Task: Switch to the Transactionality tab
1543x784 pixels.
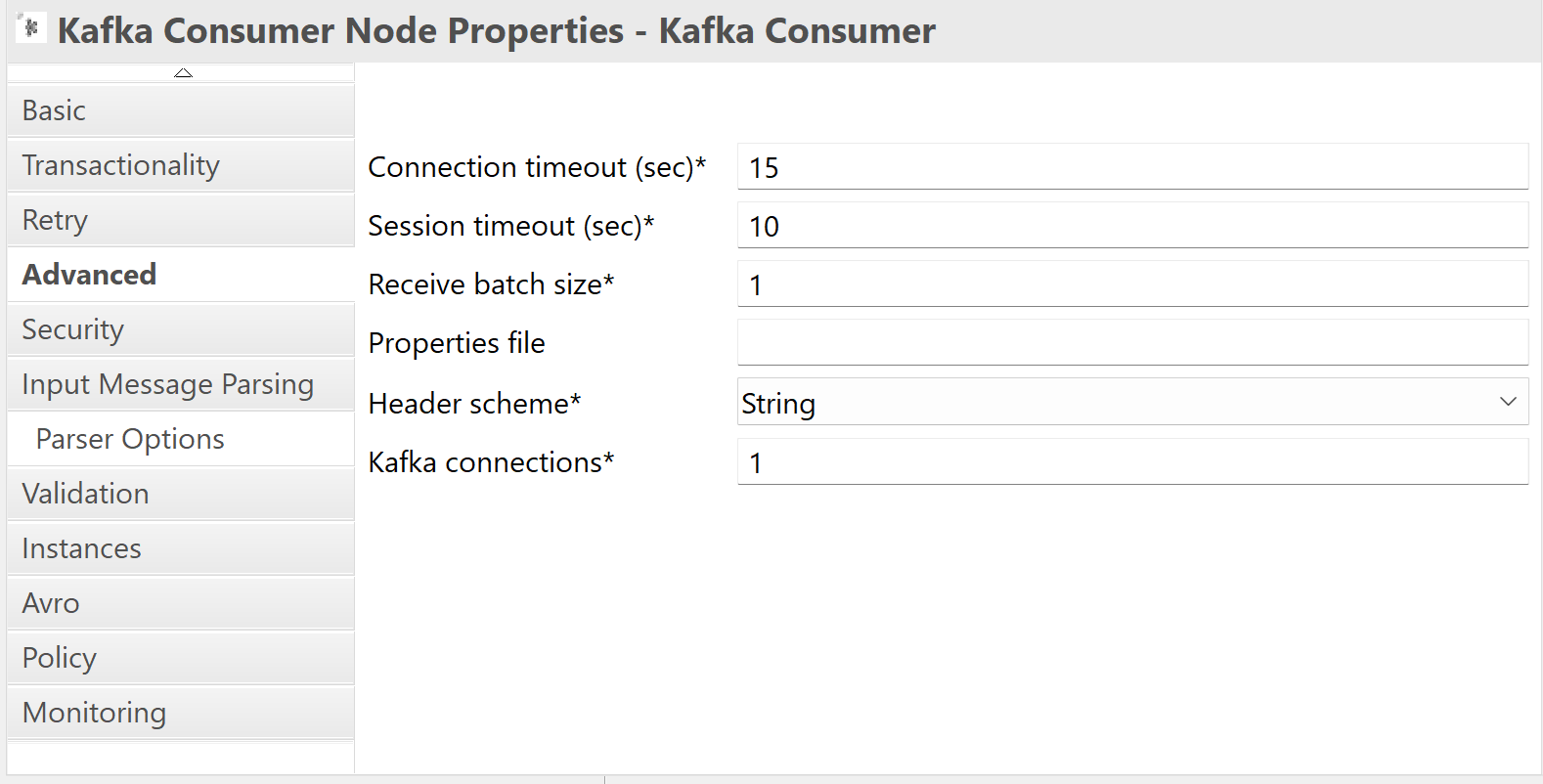Action: pyautogui.click(x=181, y=165)
